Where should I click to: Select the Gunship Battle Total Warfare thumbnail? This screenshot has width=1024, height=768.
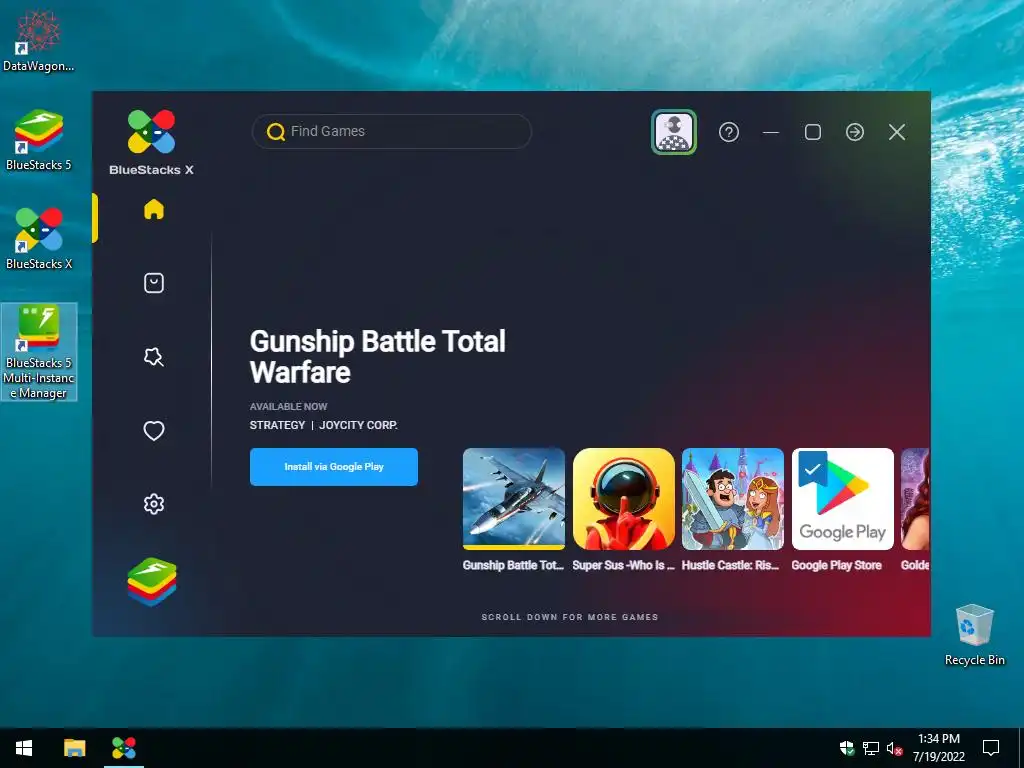tap(514, 499)
